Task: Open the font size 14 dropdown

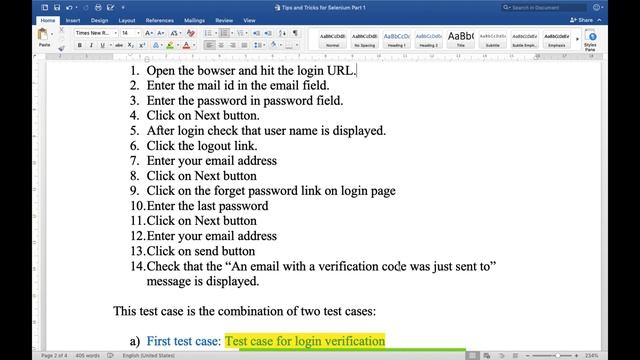Action: (x=138, y=33)
